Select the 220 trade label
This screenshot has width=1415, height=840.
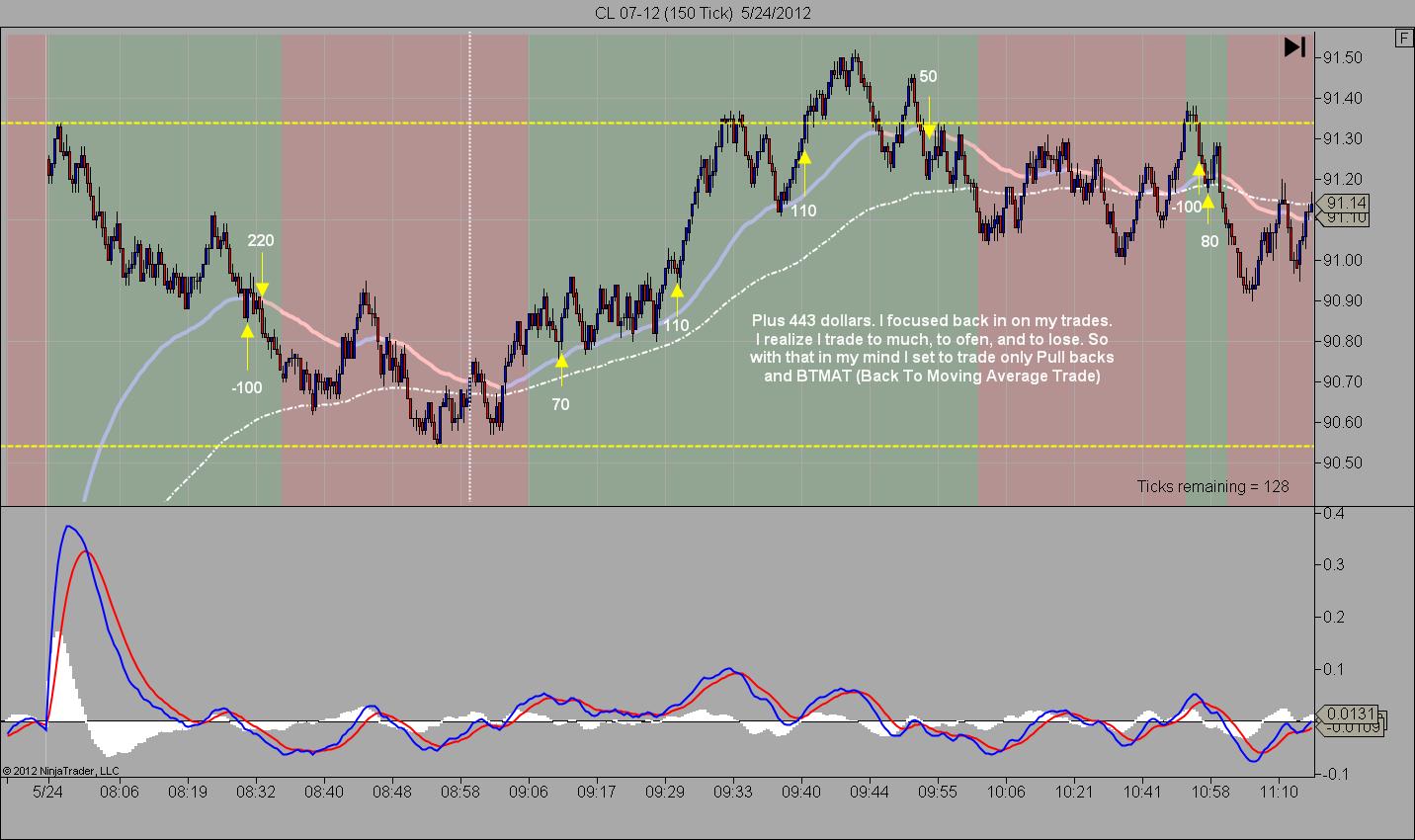click(261, 240)
